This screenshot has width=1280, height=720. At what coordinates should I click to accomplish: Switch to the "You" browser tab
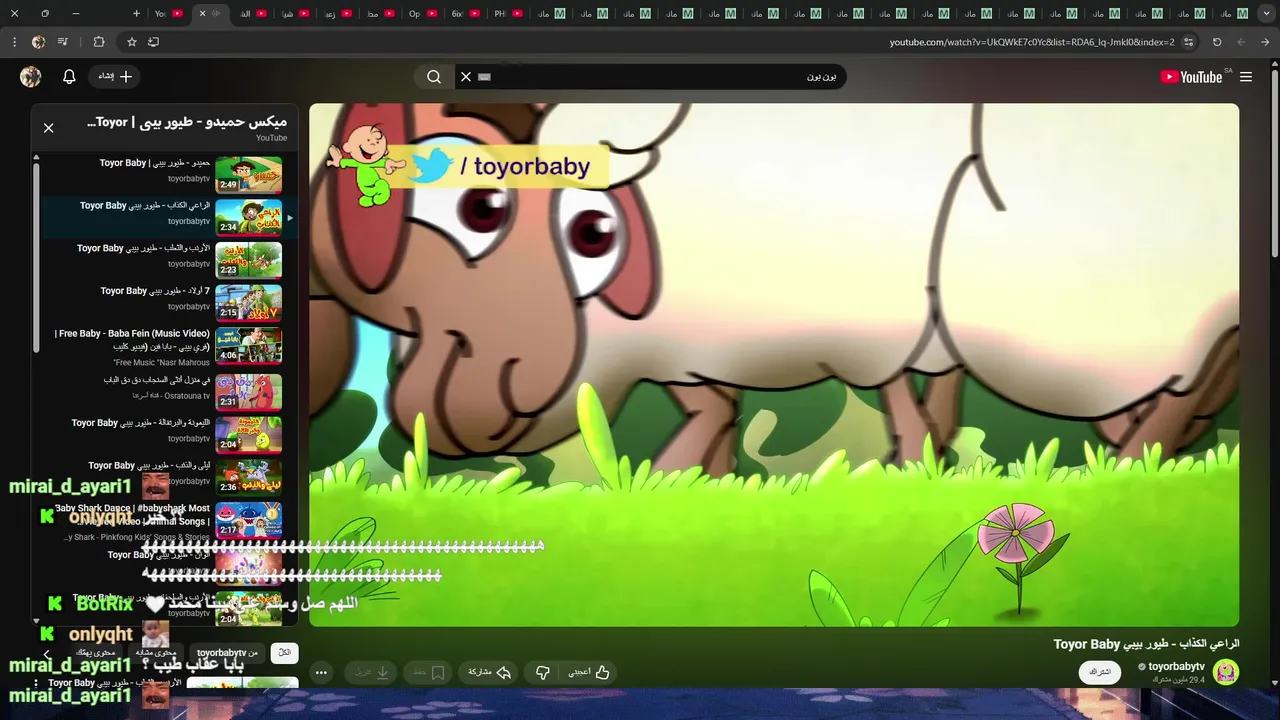point(169,14)
